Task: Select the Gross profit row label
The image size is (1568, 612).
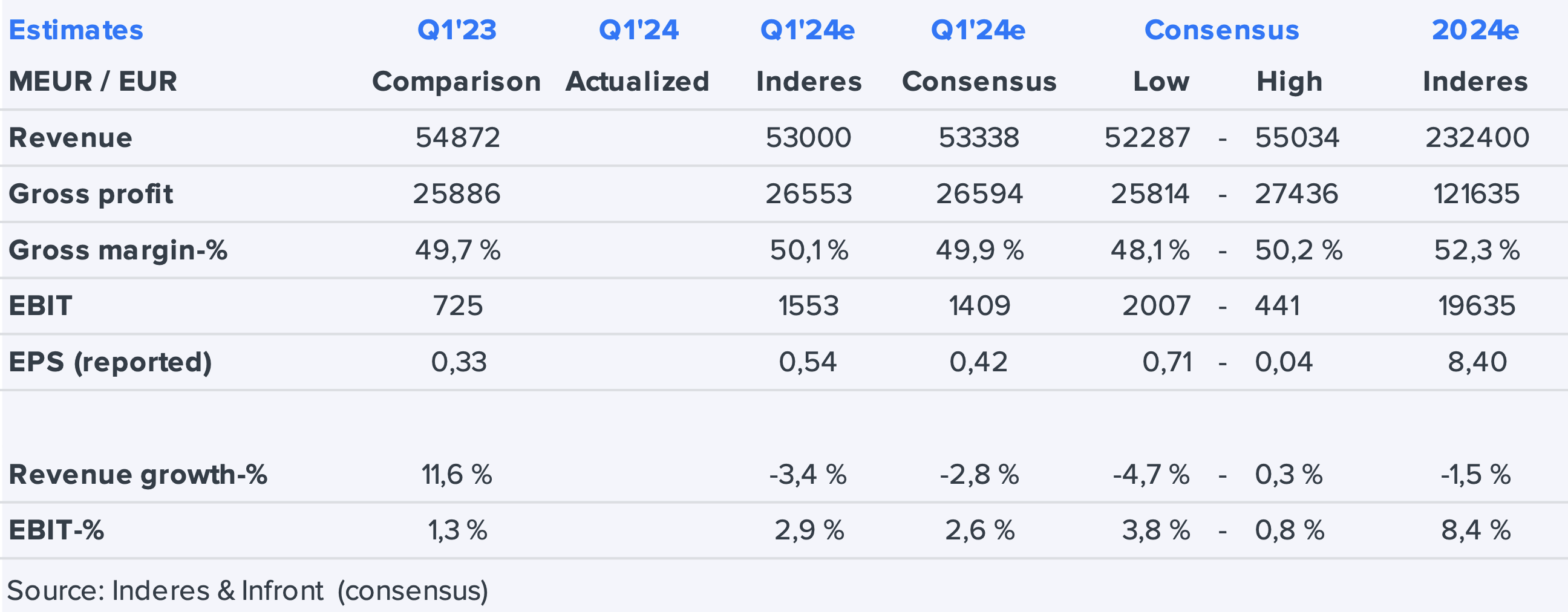Action: [x=91, y=194]
